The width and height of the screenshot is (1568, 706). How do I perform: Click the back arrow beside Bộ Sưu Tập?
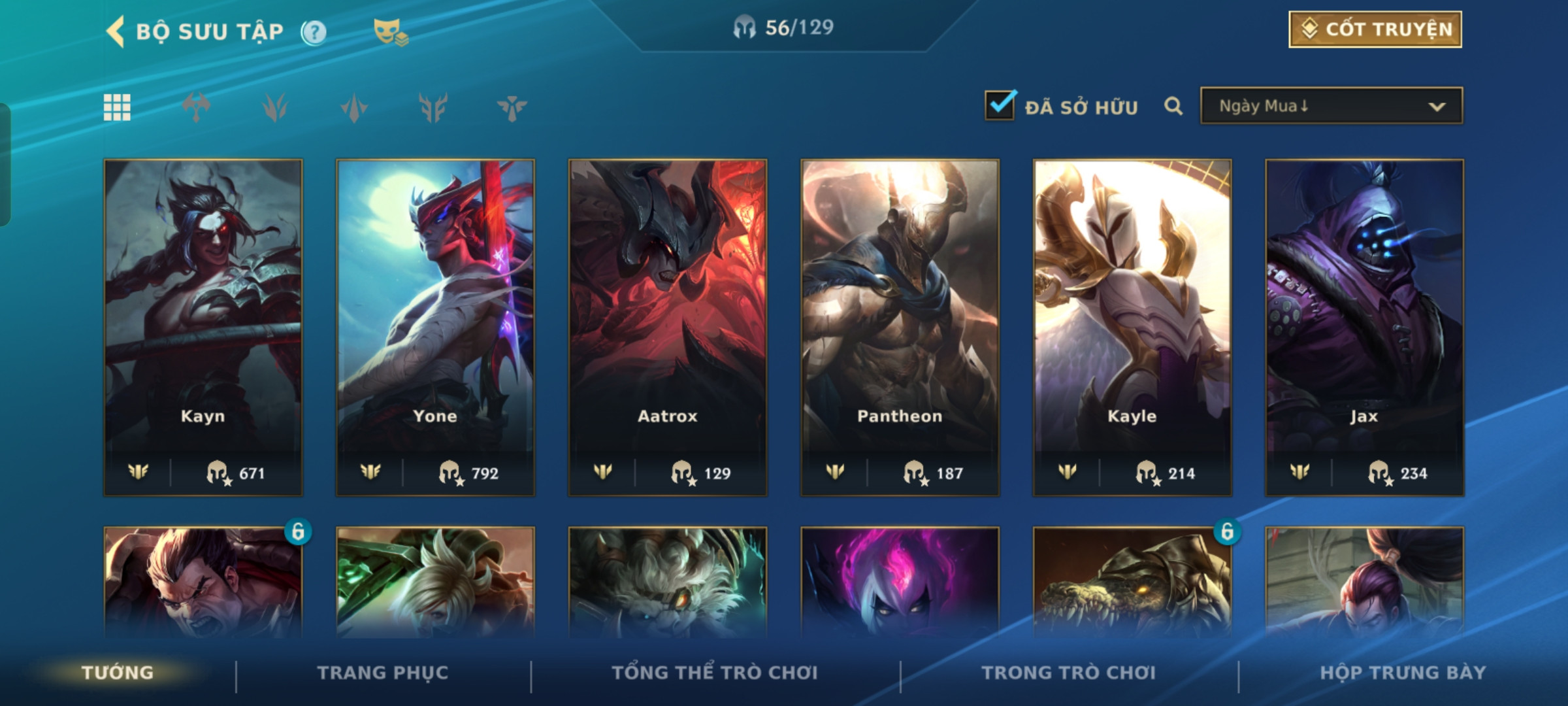pyautogui.click(x=116, y=31)
